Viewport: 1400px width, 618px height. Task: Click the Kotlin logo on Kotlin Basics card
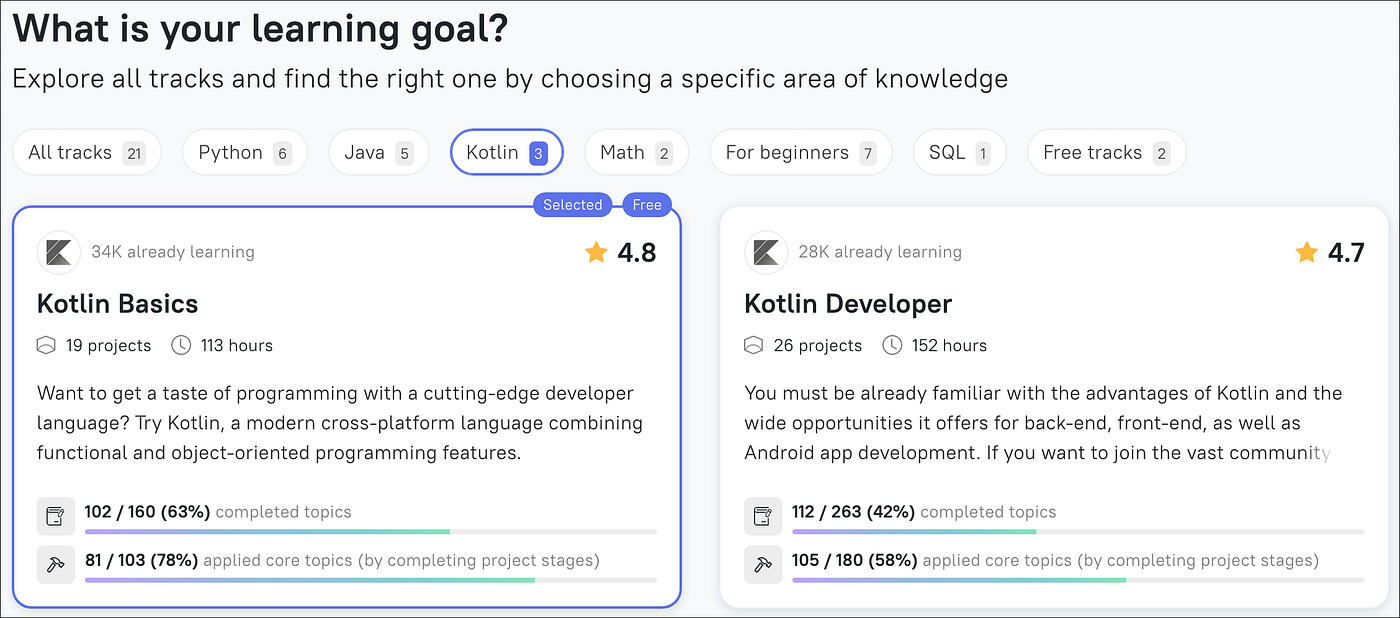pyautogui.click(x=58, y=252)
